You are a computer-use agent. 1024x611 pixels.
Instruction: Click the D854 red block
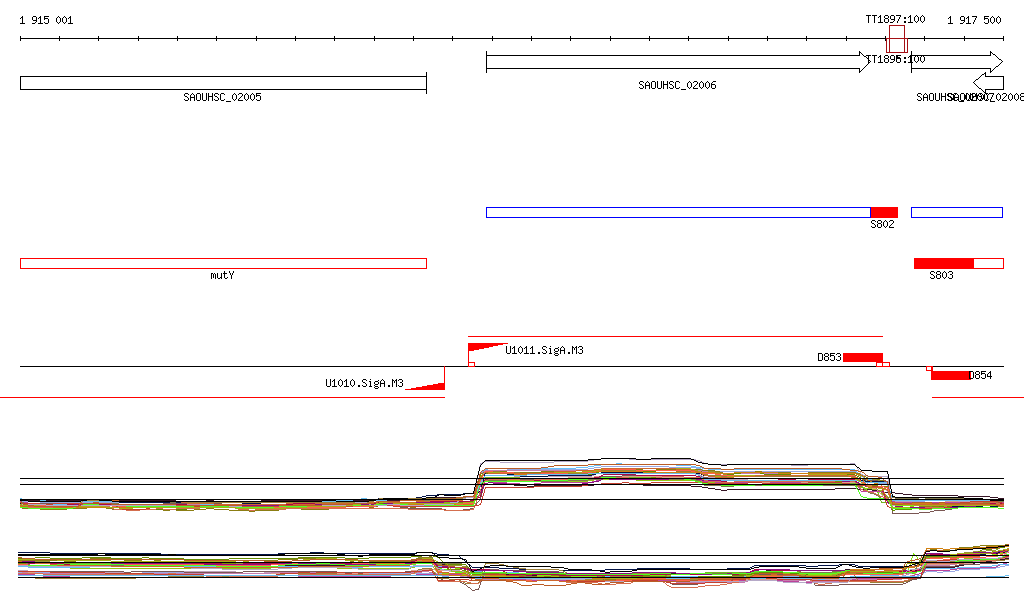(x=950, y=375)
